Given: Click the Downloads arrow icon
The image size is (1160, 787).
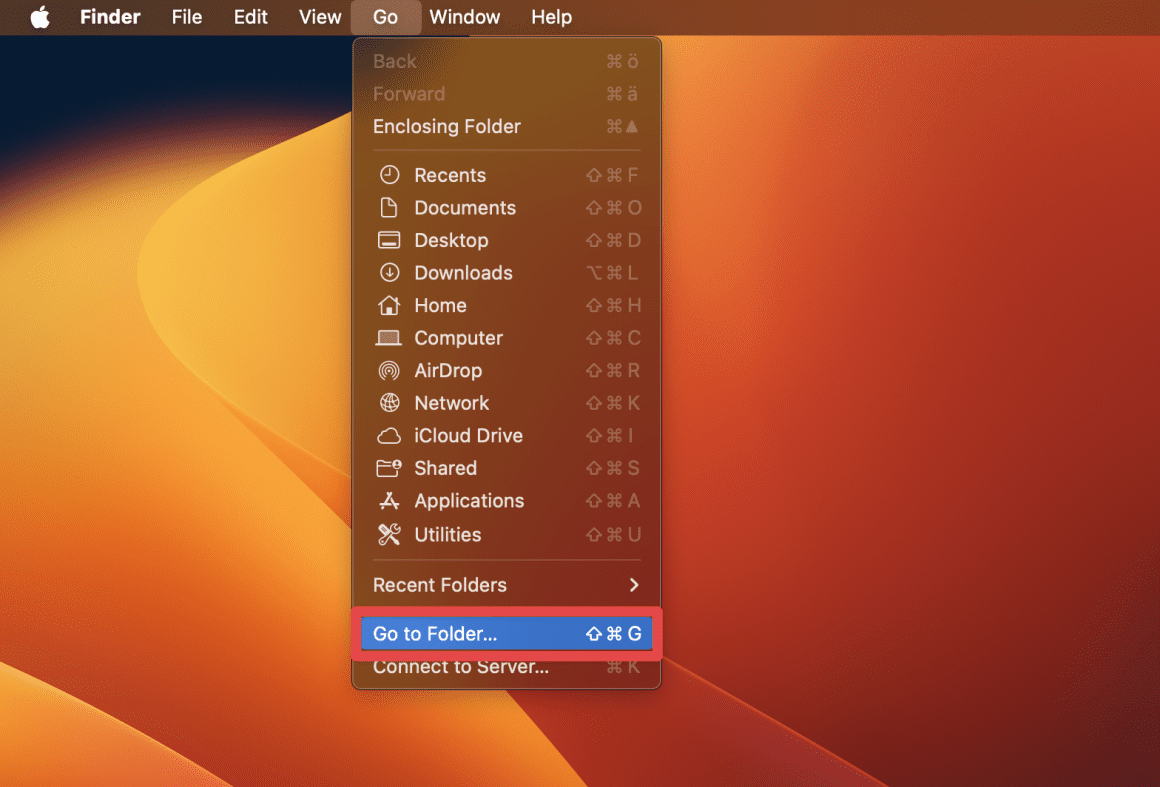Looking at the screenshot, I should click(x=390, y=272).
